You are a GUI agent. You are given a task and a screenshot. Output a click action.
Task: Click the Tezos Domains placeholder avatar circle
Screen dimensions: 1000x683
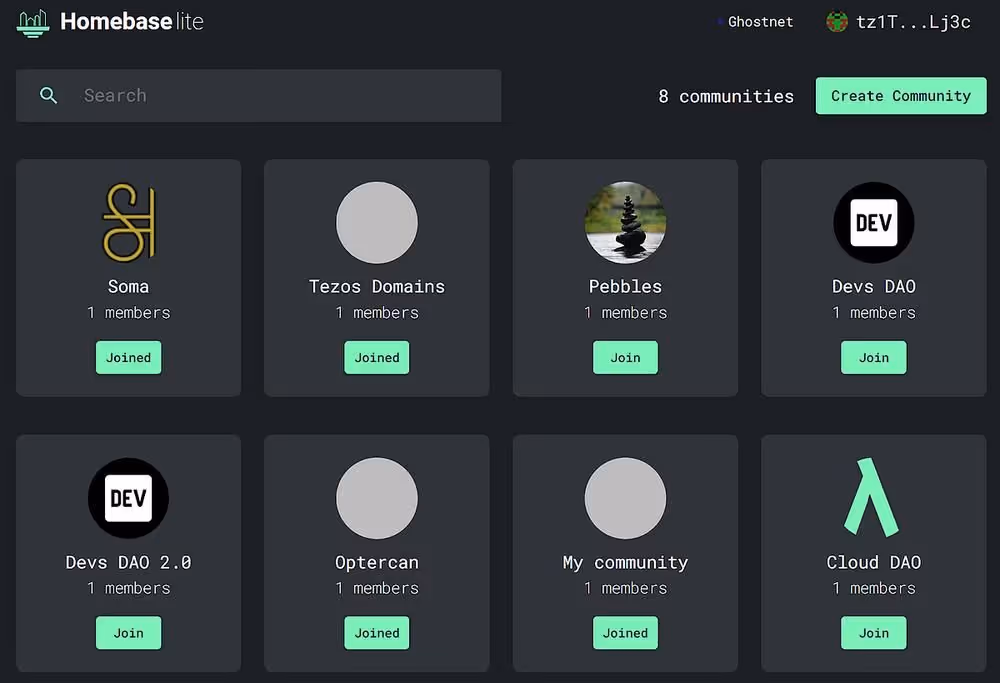point(376,222)
